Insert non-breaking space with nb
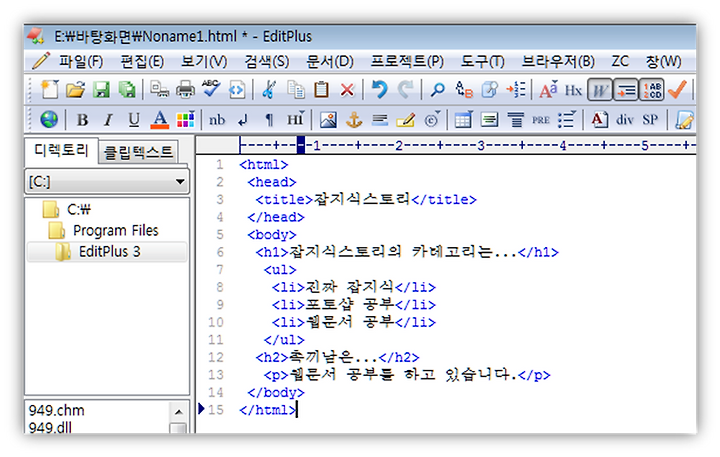Screen dimensions: 720x457 tap(217, 120)
